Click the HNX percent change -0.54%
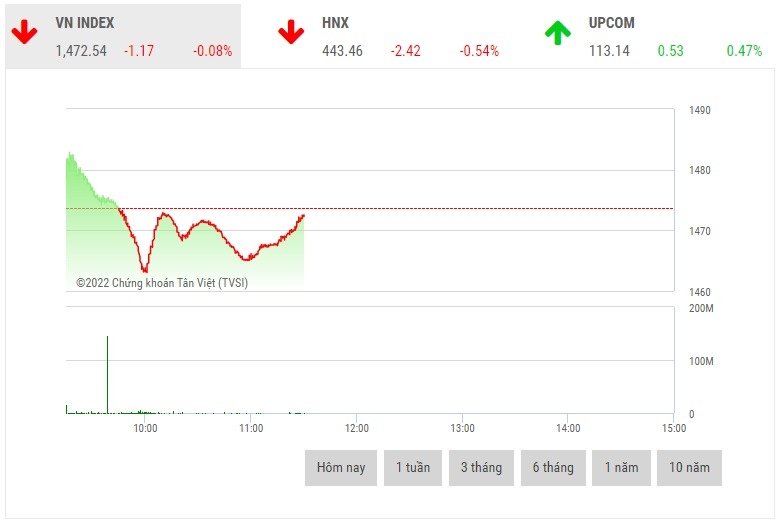The width and height of the screenshot is (779, 522). point(479,51)
